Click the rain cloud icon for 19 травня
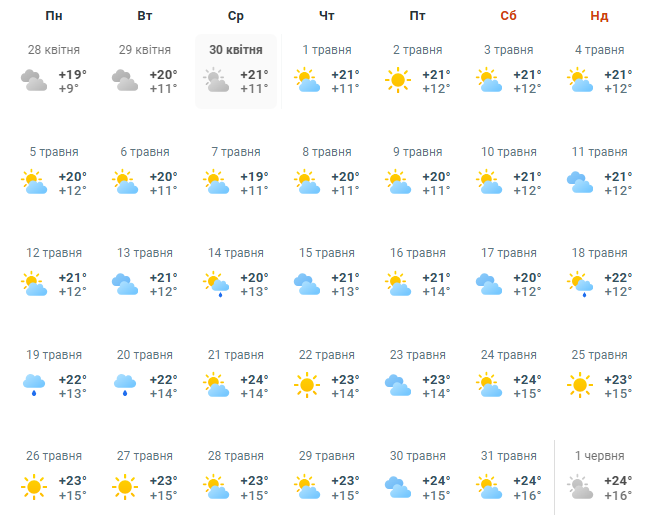Viewport: 646px width, 522px height. pos(34,385)
